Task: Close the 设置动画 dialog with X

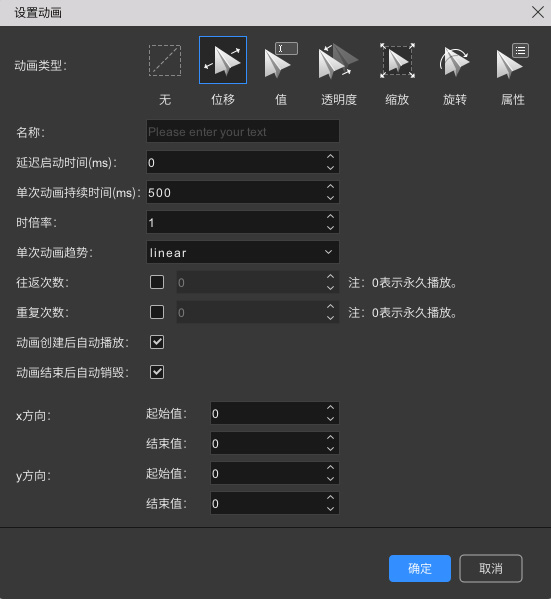Action: pyautogui.click(x=538, y=13)
